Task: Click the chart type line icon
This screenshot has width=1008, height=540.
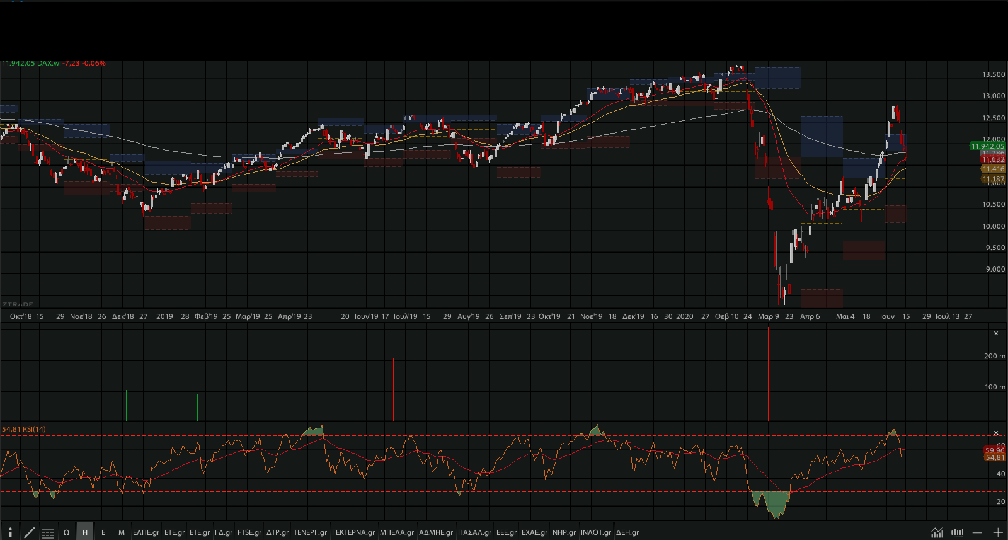Action: pyautogui.click(x=937, y=532)
